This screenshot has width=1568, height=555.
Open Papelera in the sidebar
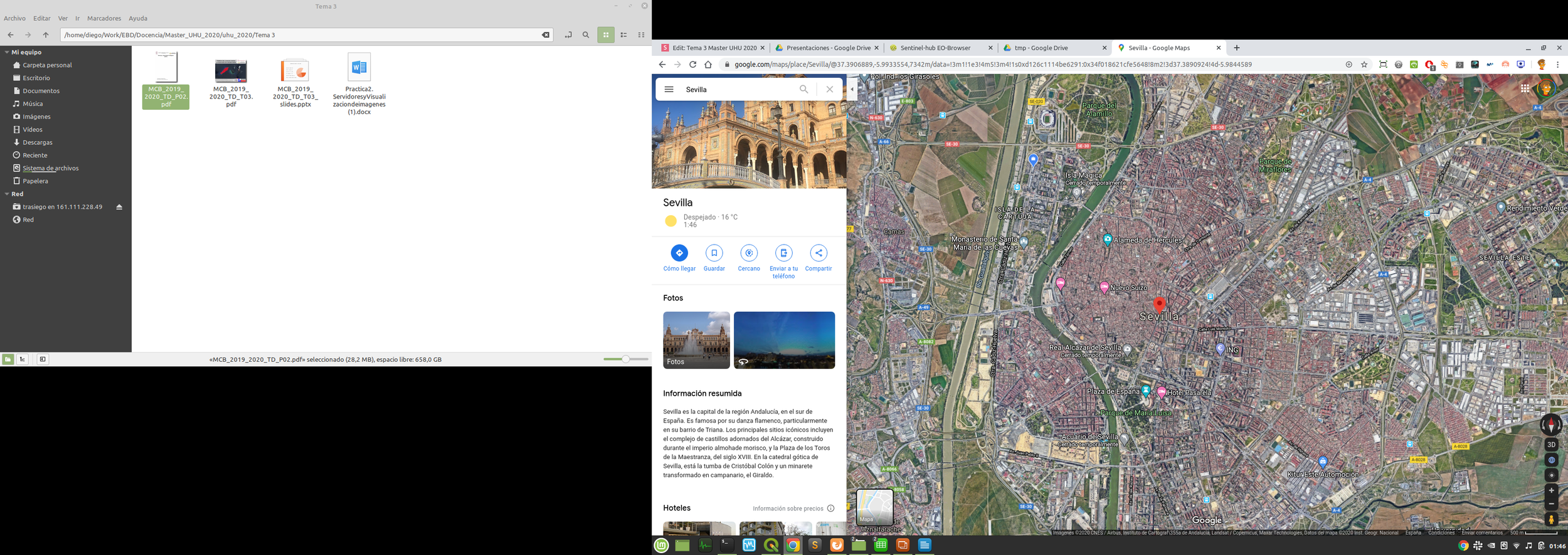click(x=35, y=181)
